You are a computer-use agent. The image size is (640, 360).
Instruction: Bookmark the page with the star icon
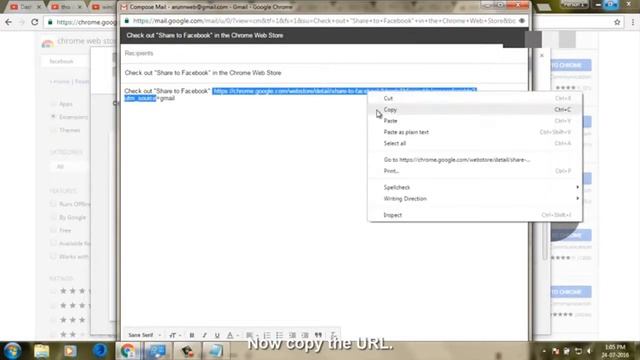pyautogui.click(x=617, y=22)
